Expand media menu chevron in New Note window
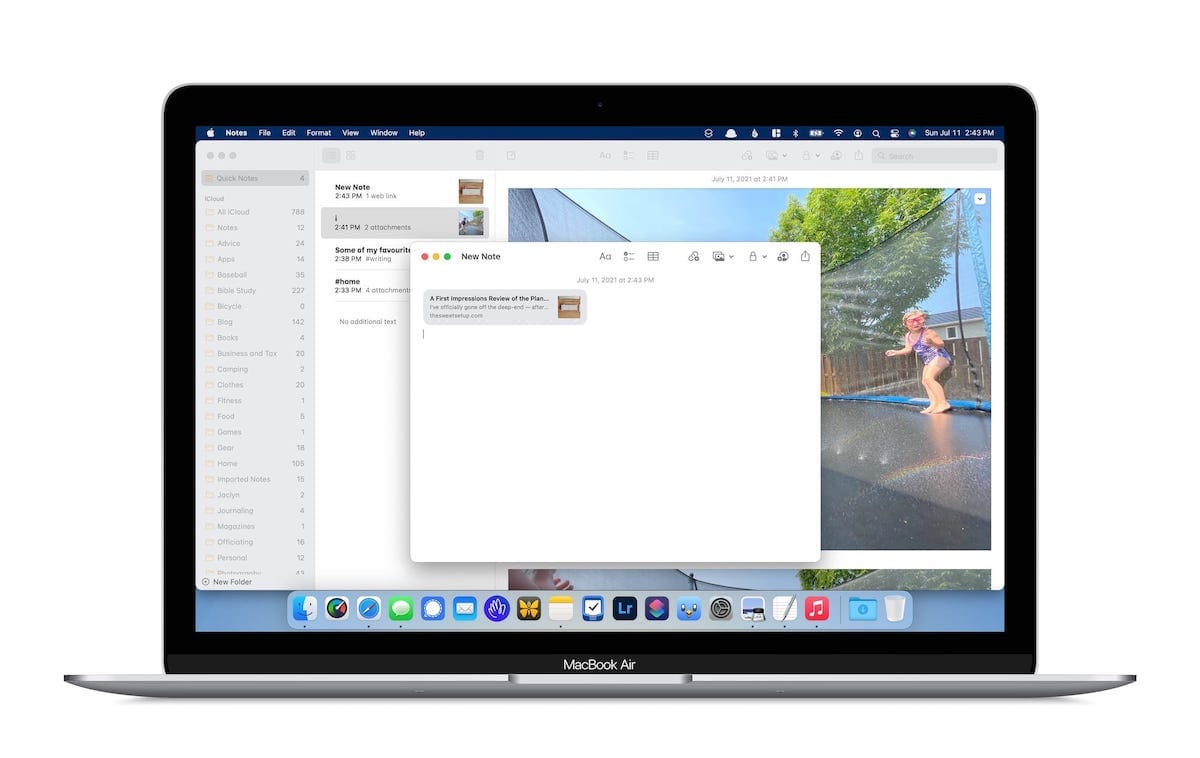The width and height of the screenshot is (1200, 758). (731, 257)
